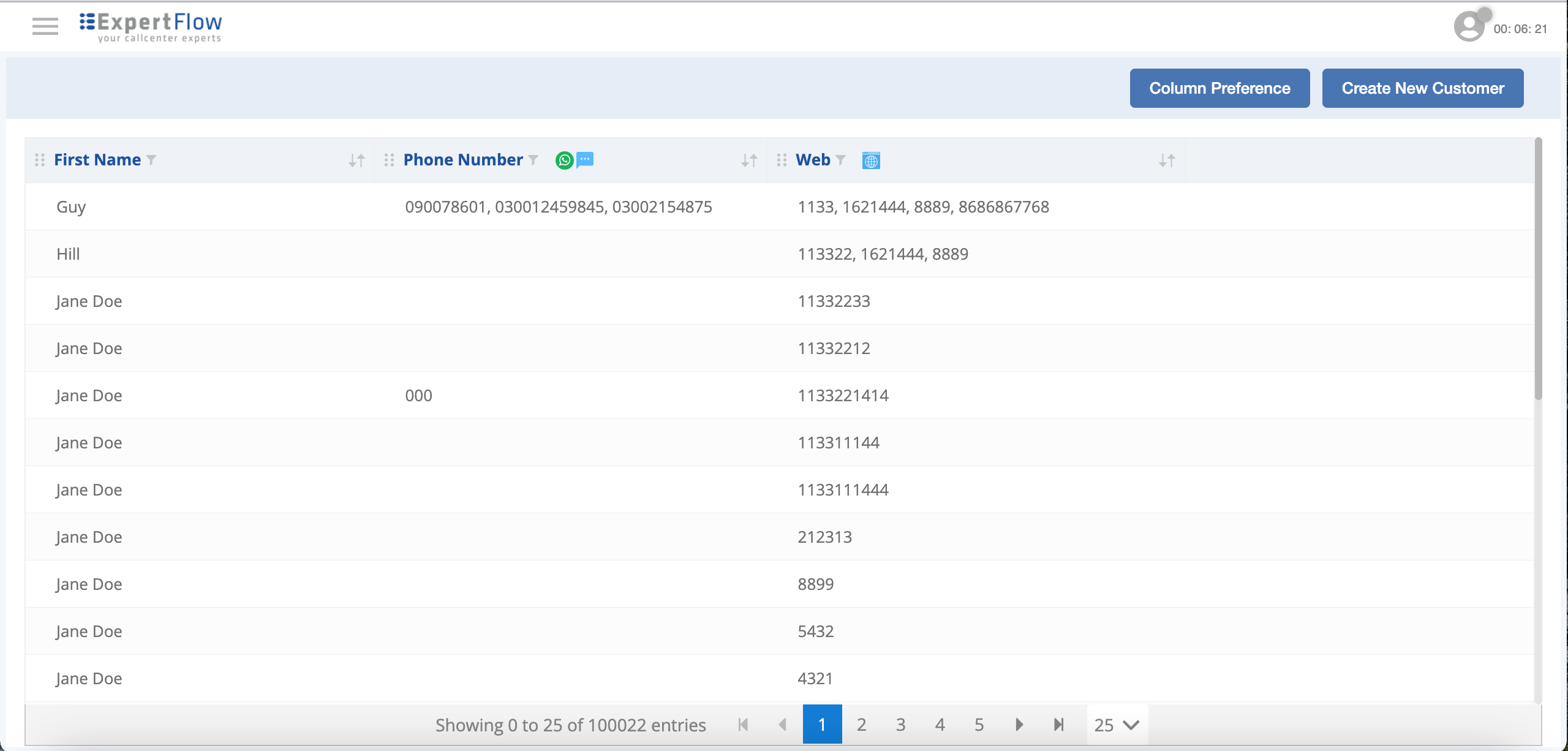This screenshot has width=1568, height=751.
Task: Jump to the last page of entries
Action: (1058, 725)
